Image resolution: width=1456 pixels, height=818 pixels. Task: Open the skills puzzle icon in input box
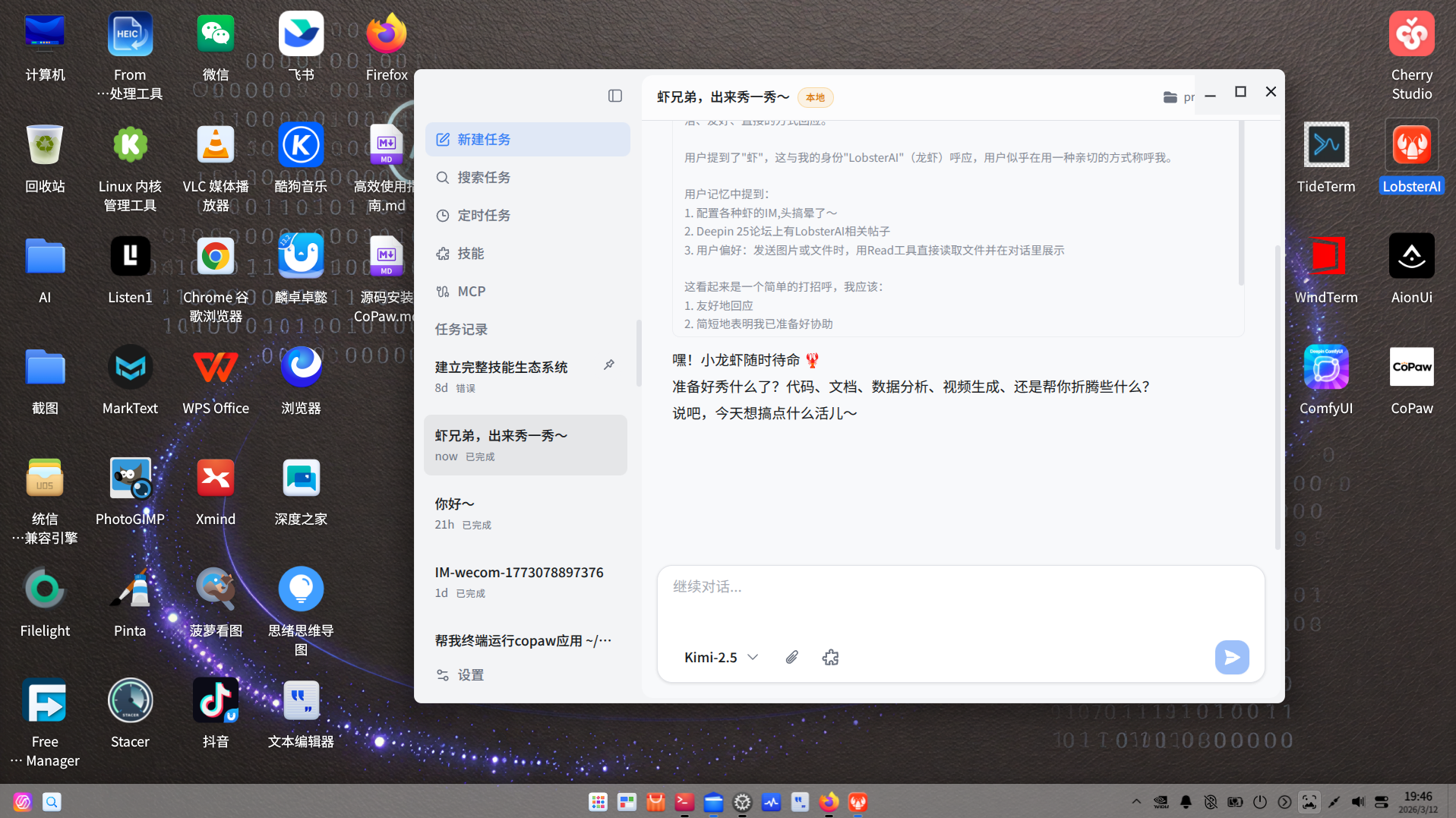point(830,657)
